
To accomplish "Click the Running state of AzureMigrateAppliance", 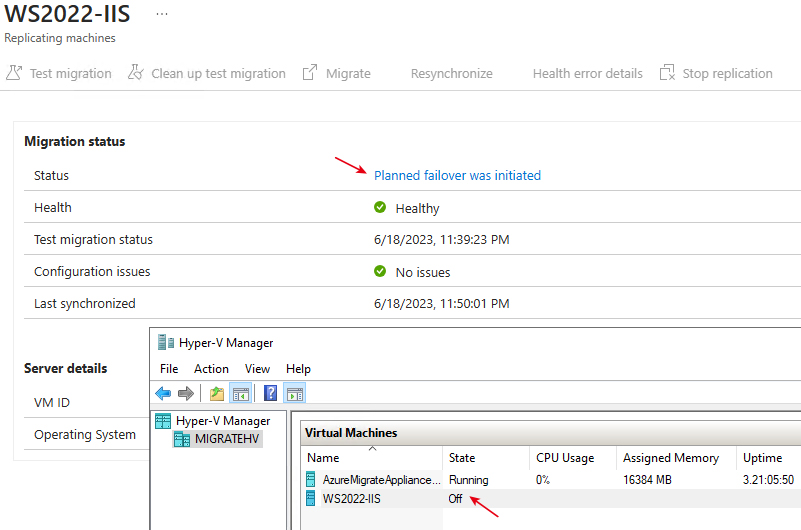I will click(x=468, y=480).
